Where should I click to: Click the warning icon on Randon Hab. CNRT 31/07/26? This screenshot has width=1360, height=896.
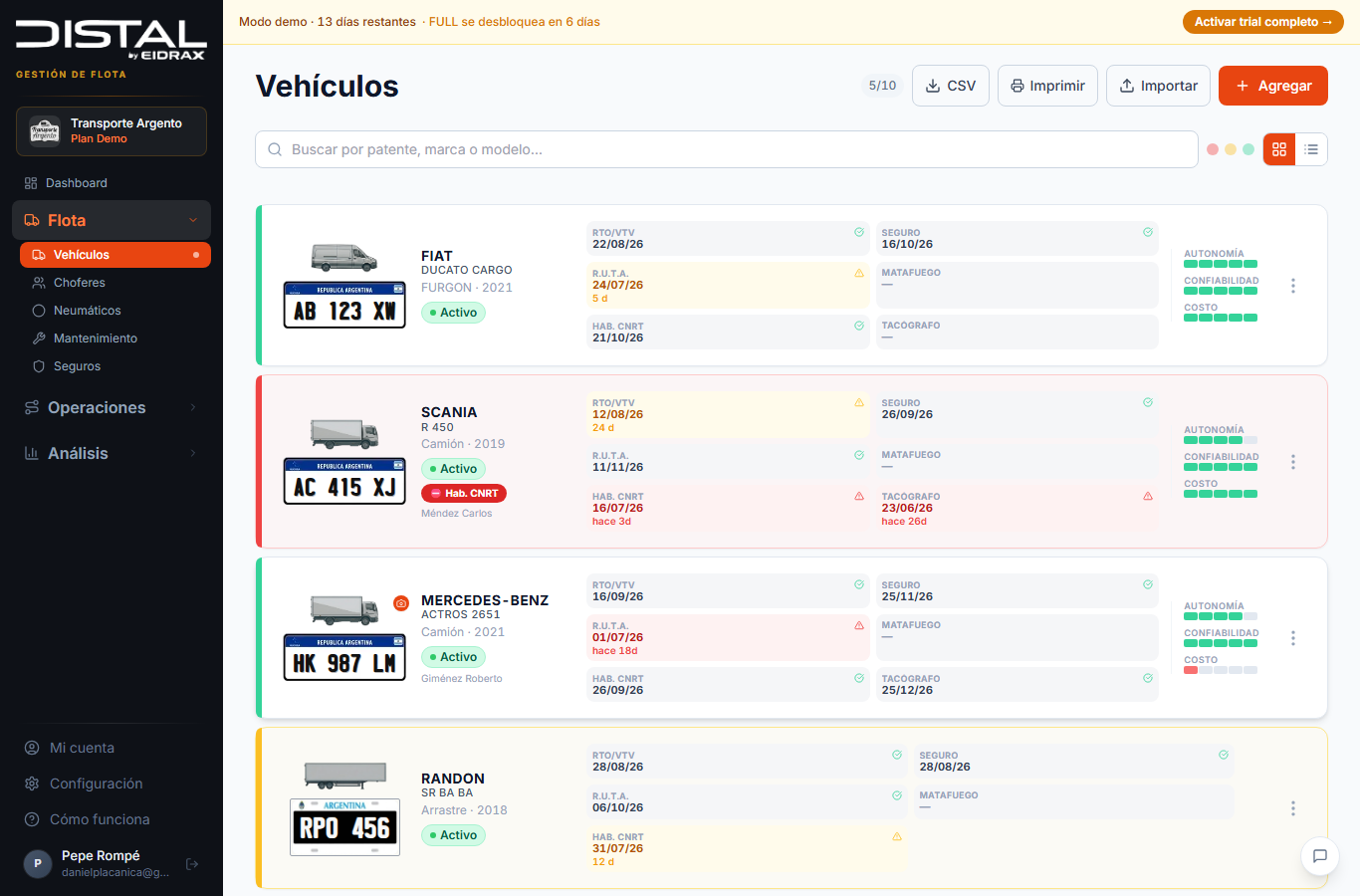tap(897, 836)
